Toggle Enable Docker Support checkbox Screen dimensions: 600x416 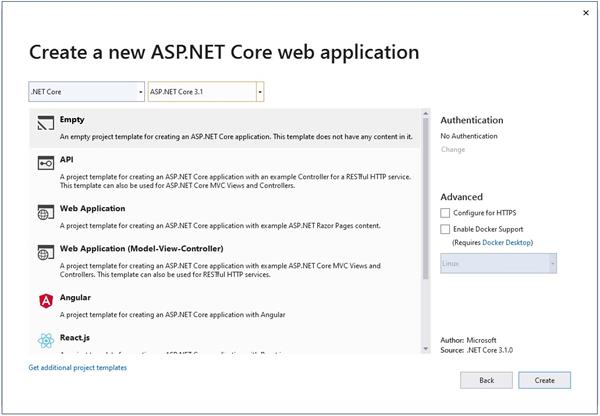click(x=445, y=229)
